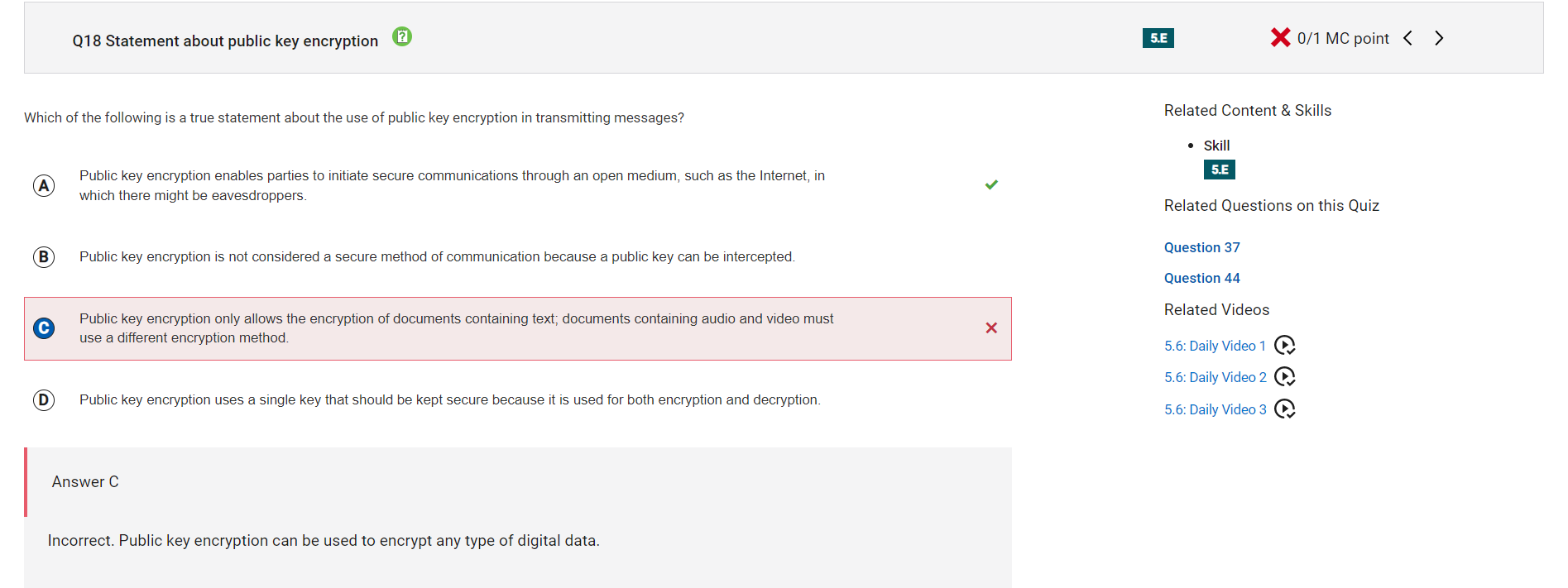This screenshot has height=588, width=1568.
Task: Play icon beside Daily Video 3
Action: [x=1284, y=409]
